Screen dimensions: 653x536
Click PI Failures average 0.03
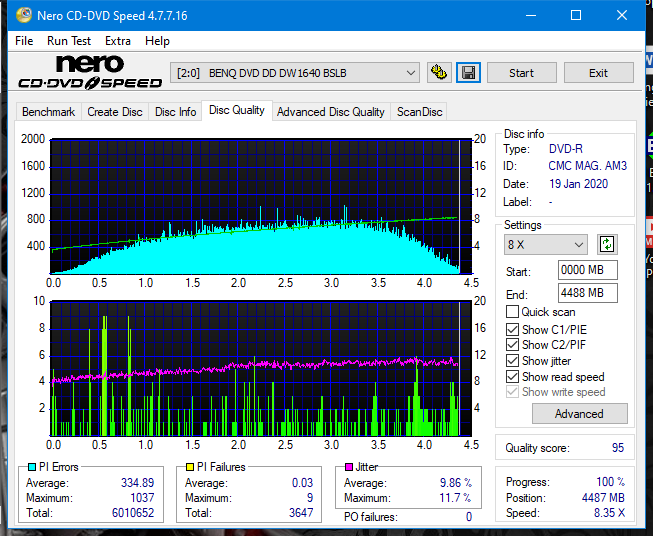pos(302,483)
